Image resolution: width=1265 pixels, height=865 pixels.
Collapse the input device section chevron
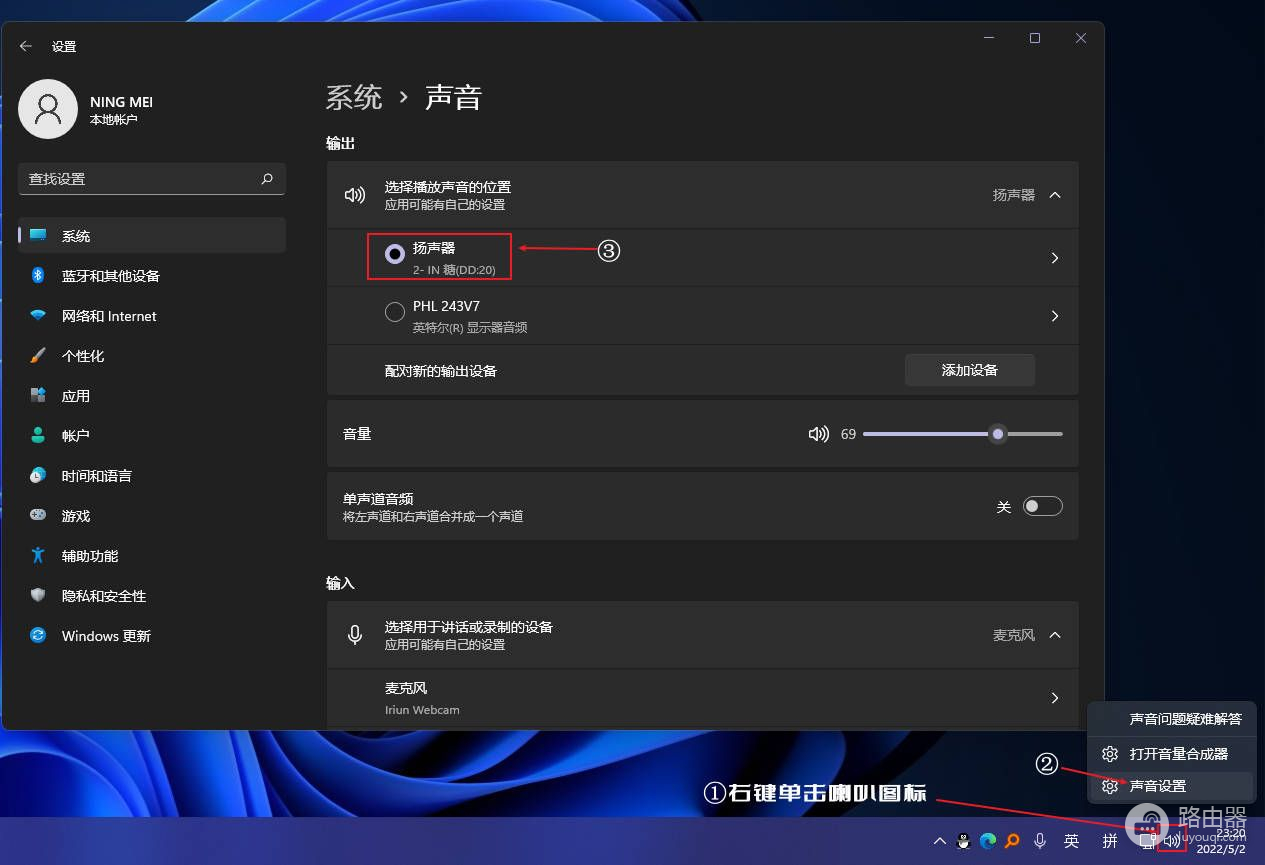[x=1055, y=635]
